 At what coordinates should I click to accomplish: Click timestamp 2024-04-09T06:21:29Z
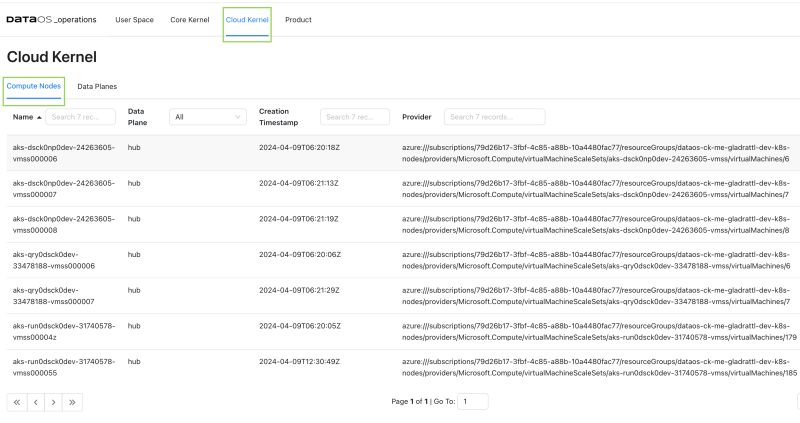(299, 290)
